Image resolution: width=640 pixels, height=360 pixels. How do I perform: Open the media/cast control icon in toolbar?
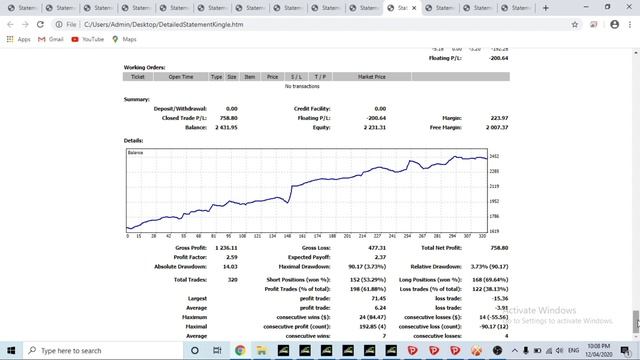(x=594, y=24)
